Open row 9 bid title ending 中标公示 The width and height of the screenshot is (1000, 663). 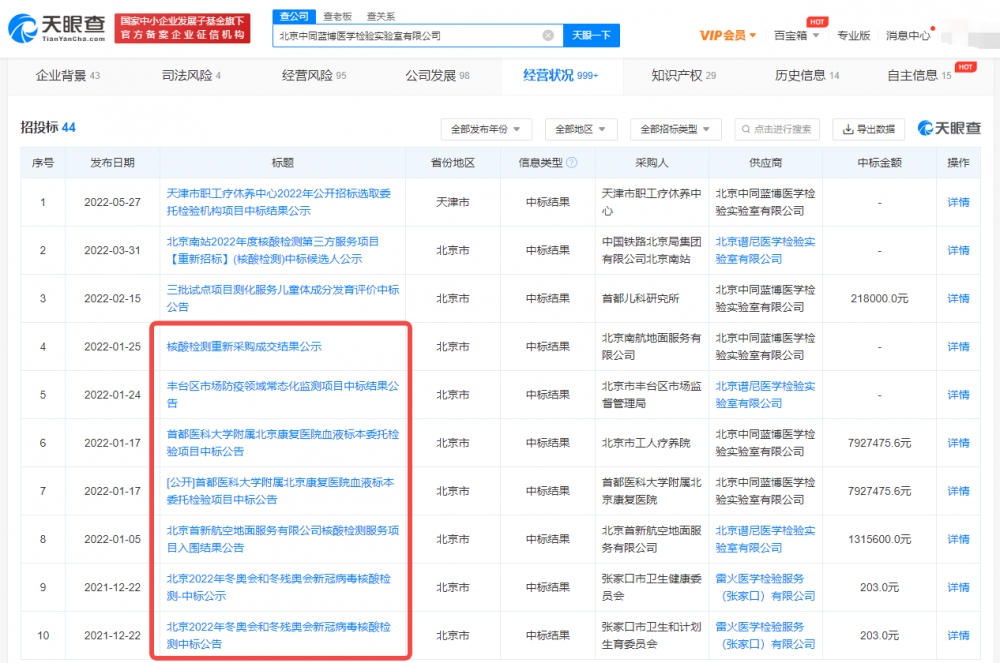click(x=279, y=587)
